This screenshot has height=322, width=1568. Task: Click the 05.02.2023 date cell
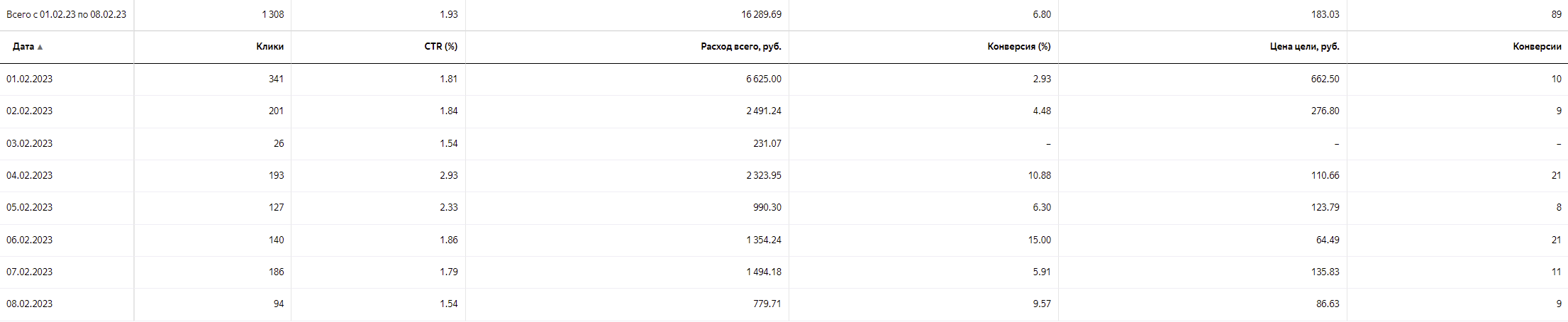[30, 207]
